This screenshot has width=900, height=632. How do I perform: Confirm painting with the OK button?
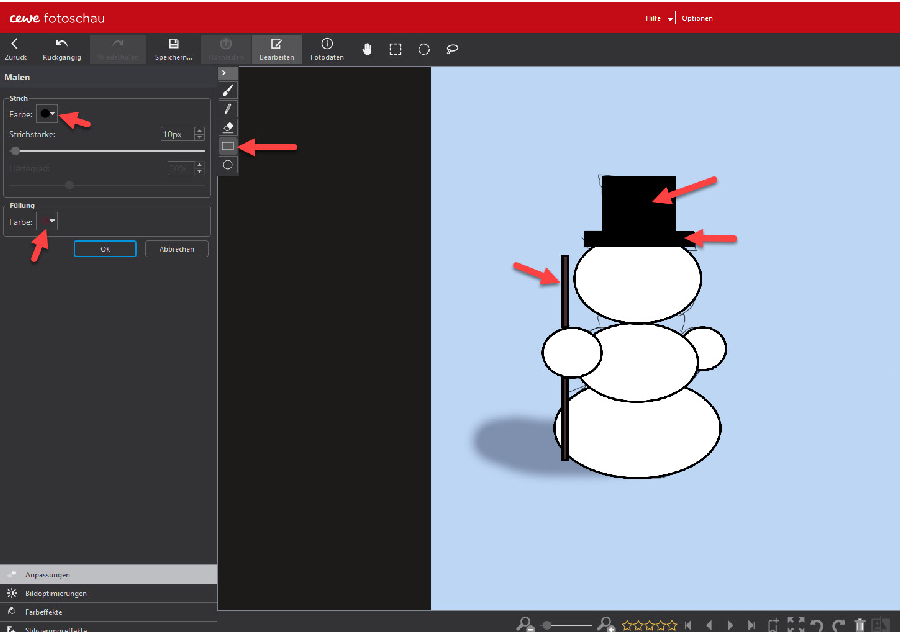click(x=105, y=249)
